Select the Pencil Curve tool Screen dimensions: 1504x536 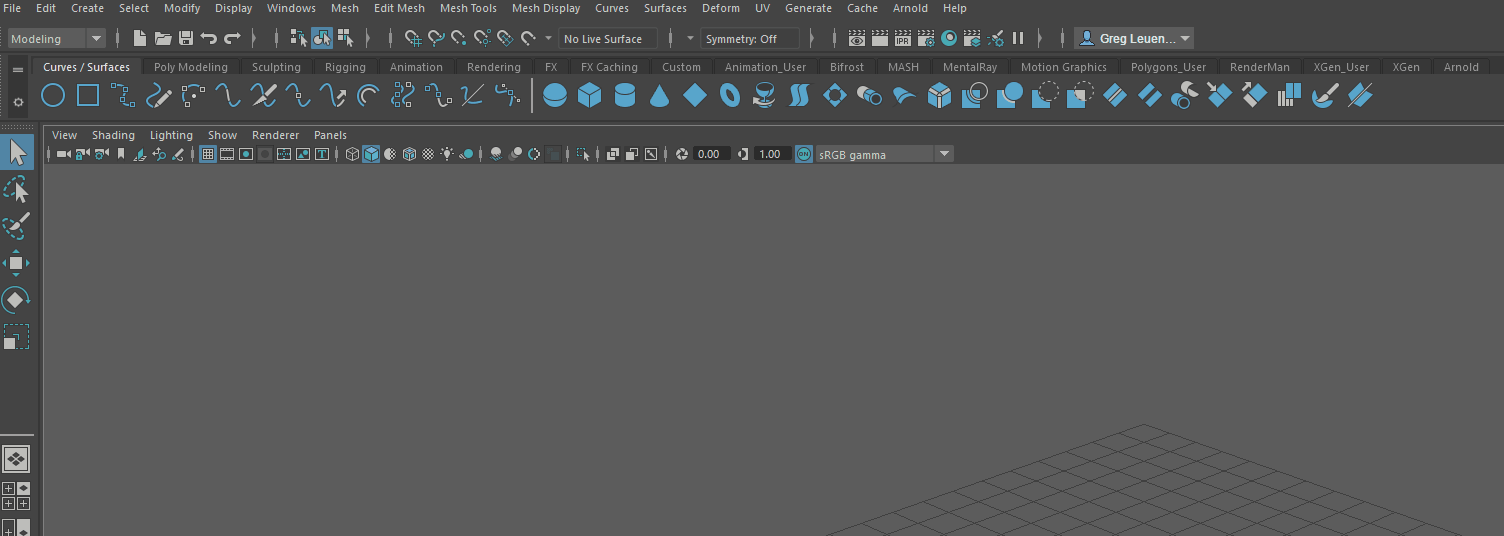pos(158,96)
